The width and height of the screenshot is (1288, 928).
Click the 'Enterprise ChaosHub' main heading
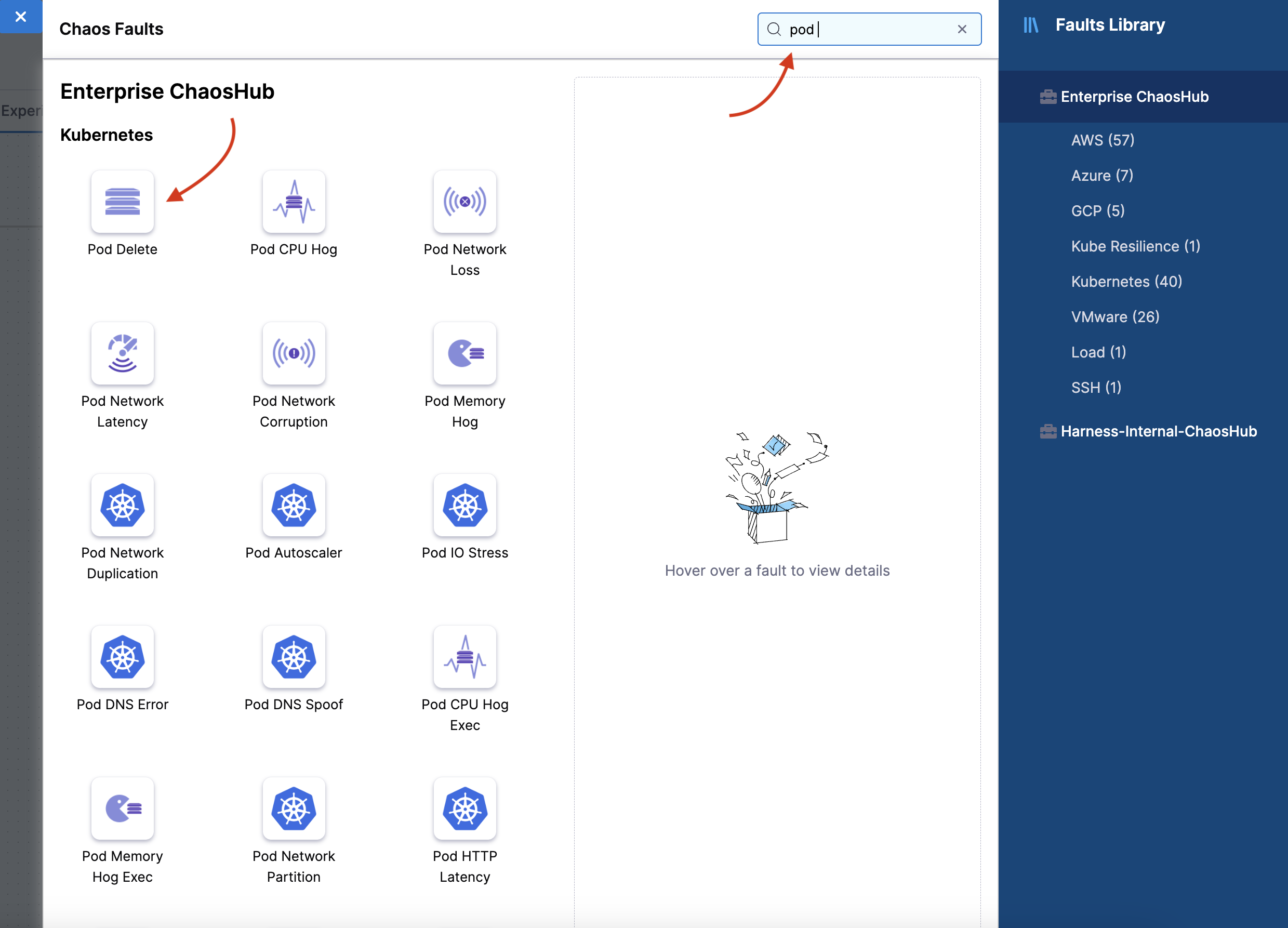[167, 91]
